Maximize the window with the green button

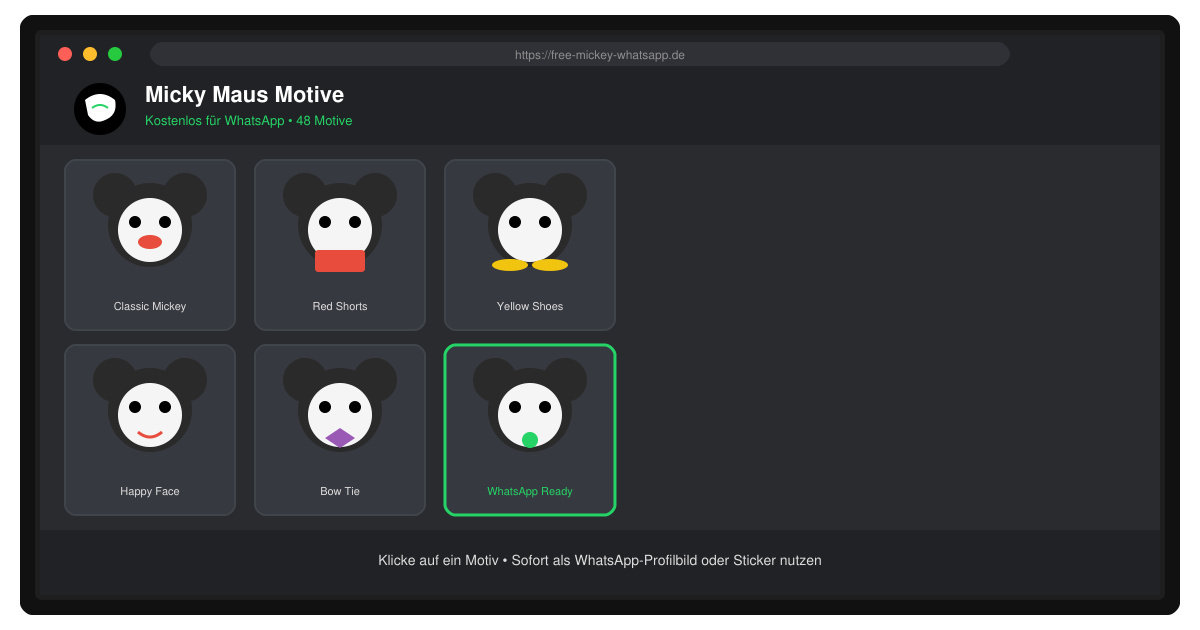tap(115, 54)
